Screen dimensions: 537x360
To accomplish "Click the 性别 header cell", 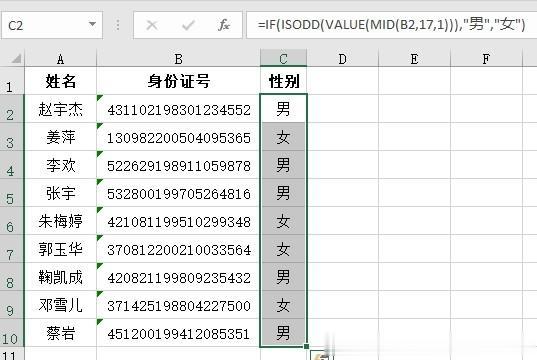I will (284, 81).
